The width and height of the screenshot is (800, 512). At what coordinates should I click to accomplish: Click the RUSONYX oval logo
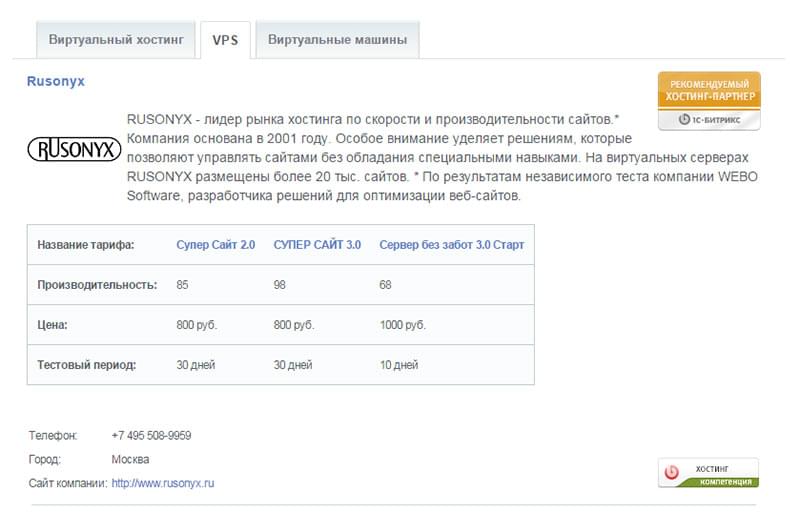pos(74,149)
